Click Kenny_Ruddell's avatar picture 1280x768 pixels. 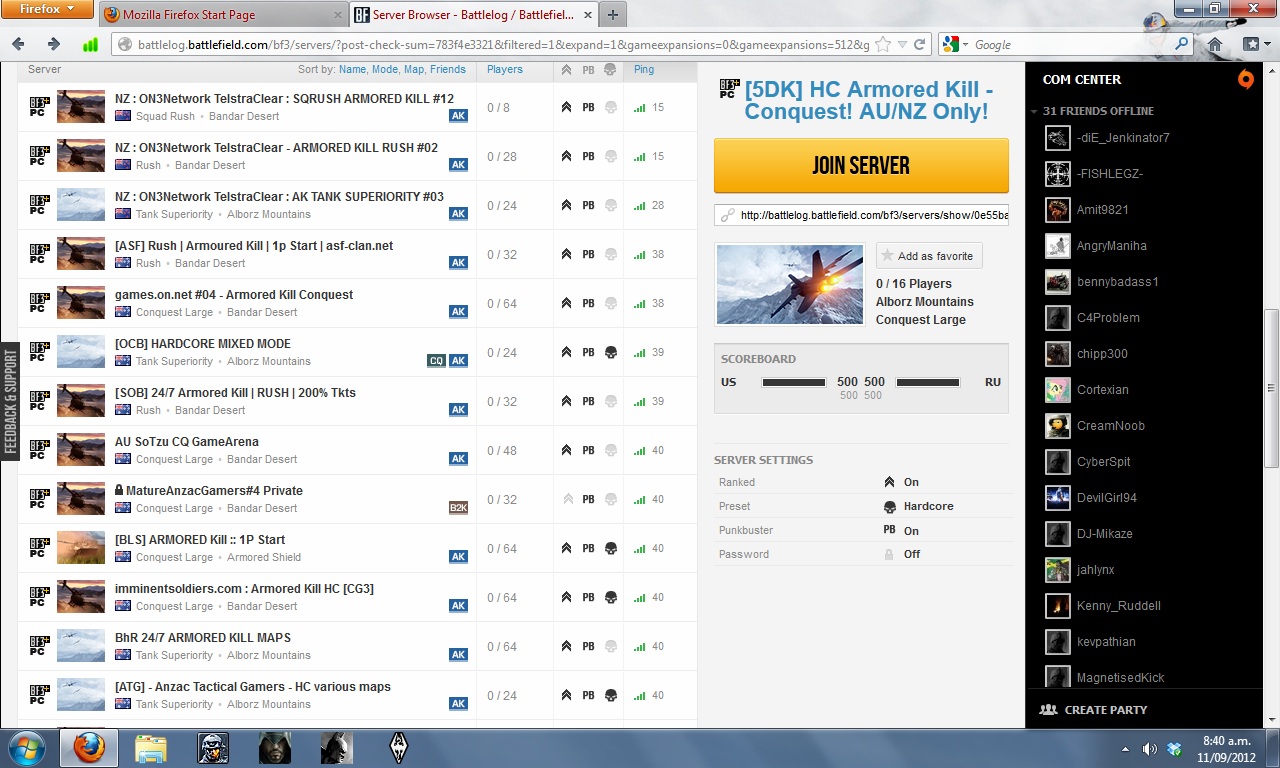tap(1058, 606)
